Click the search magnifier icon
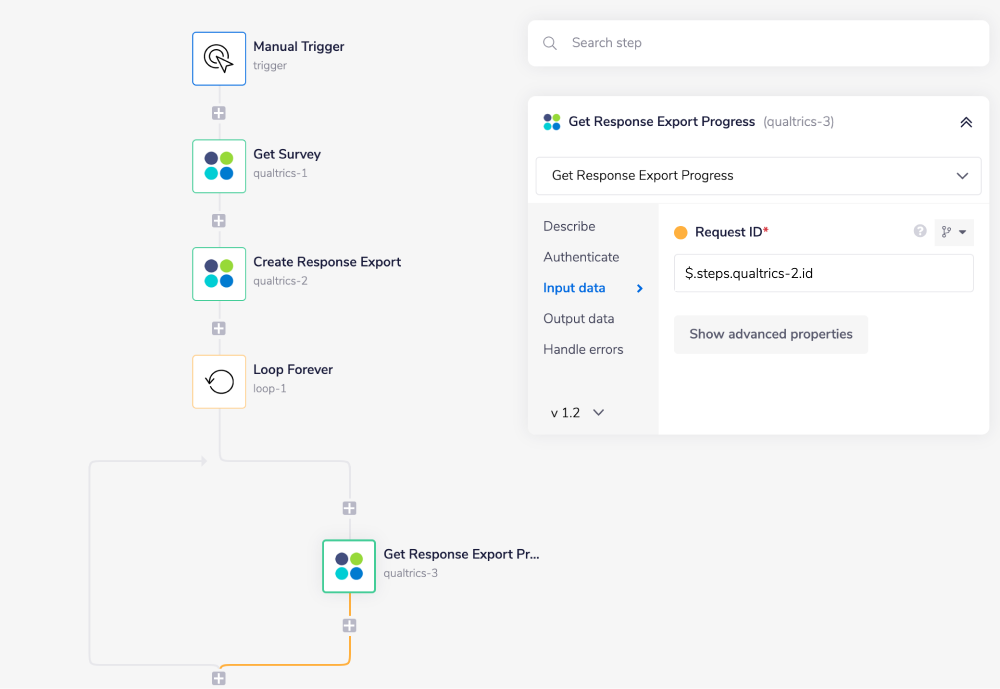1000x689 pixels. tap(549, 43)
